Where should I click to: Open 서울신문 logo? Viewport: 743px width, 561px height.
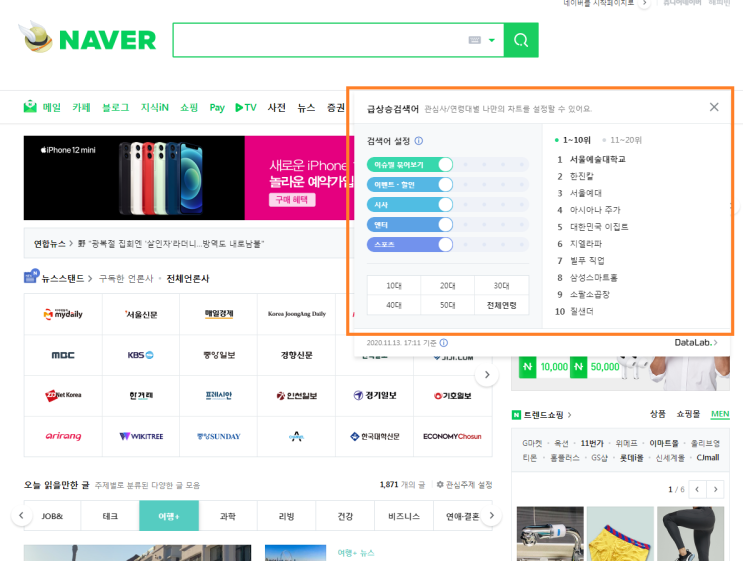click(x=141, y=315)
